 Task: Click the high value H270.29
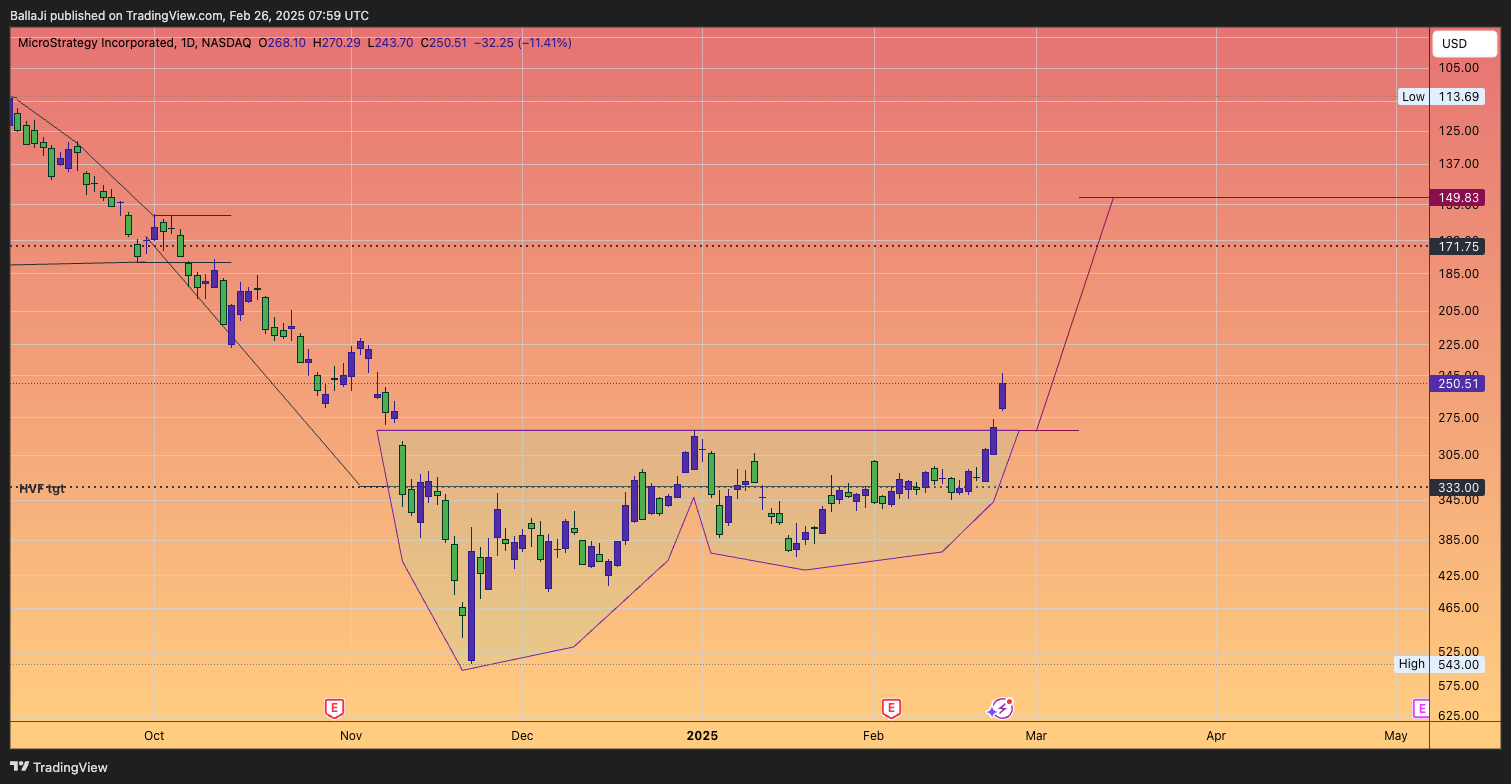(x=337, y=43)
